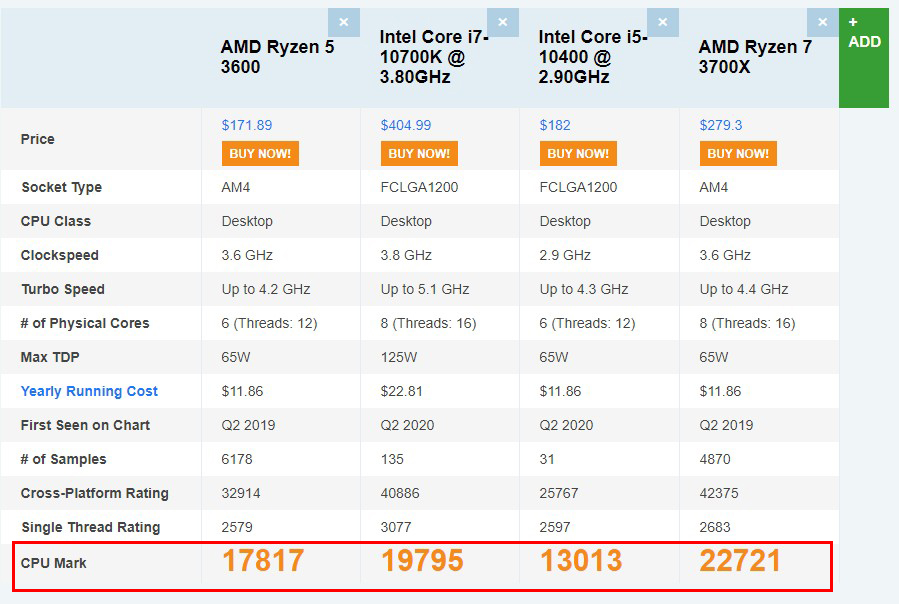Click the Clockspeed row label
Screen dimensions: 899x604
coord(60,255)
